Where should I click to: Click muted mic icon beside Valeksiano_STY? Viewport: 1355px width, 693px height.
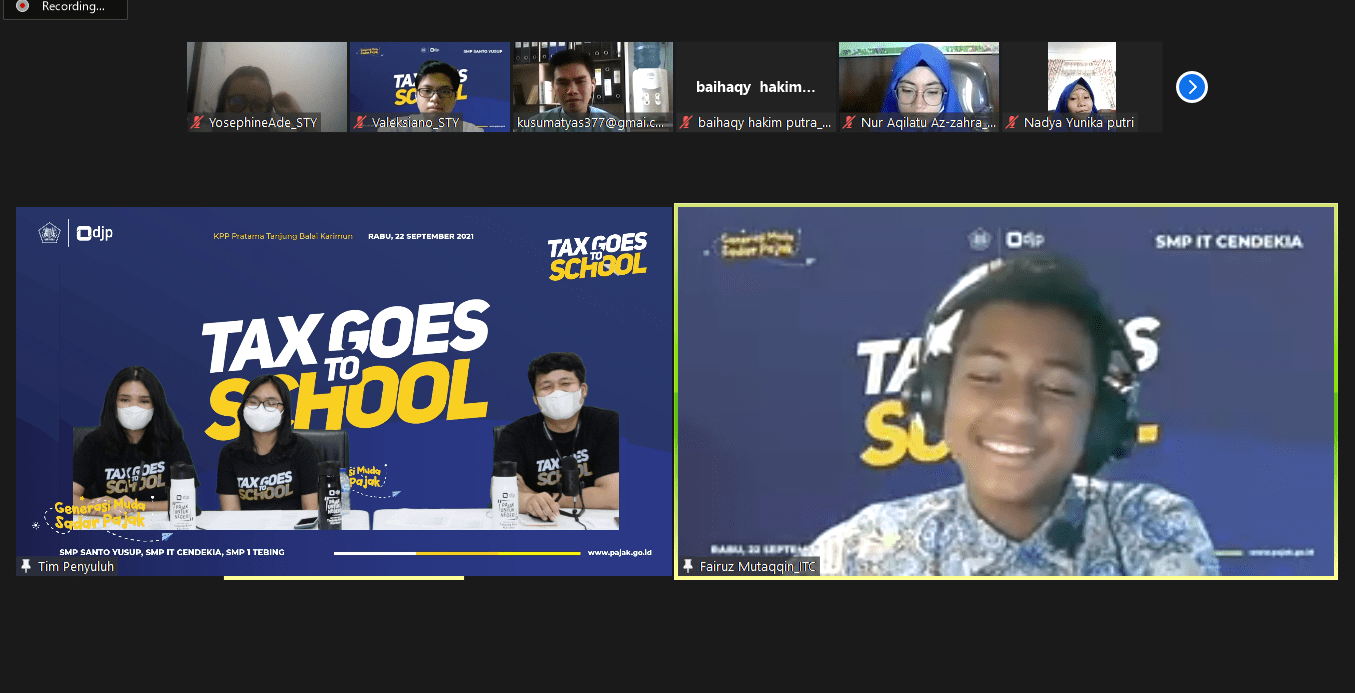pyautogui.click(x=361, y=123)
